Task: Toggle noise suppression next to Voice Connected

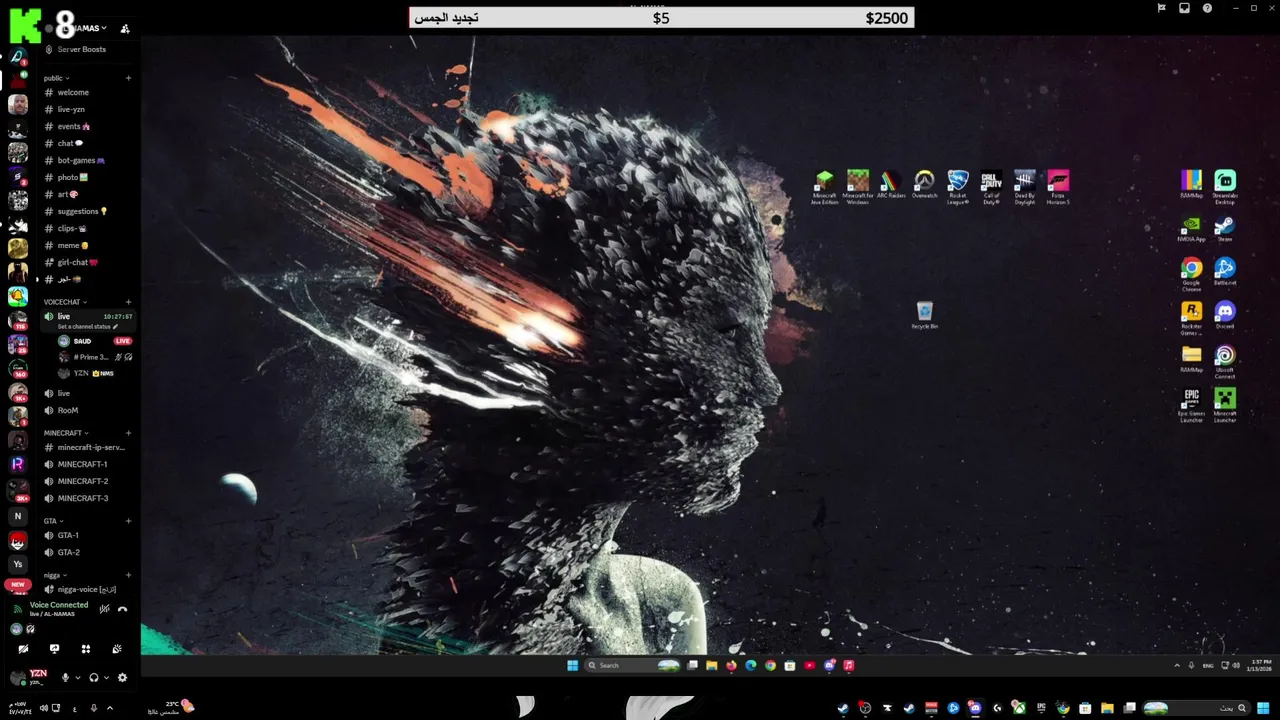Action: point(104,609)
